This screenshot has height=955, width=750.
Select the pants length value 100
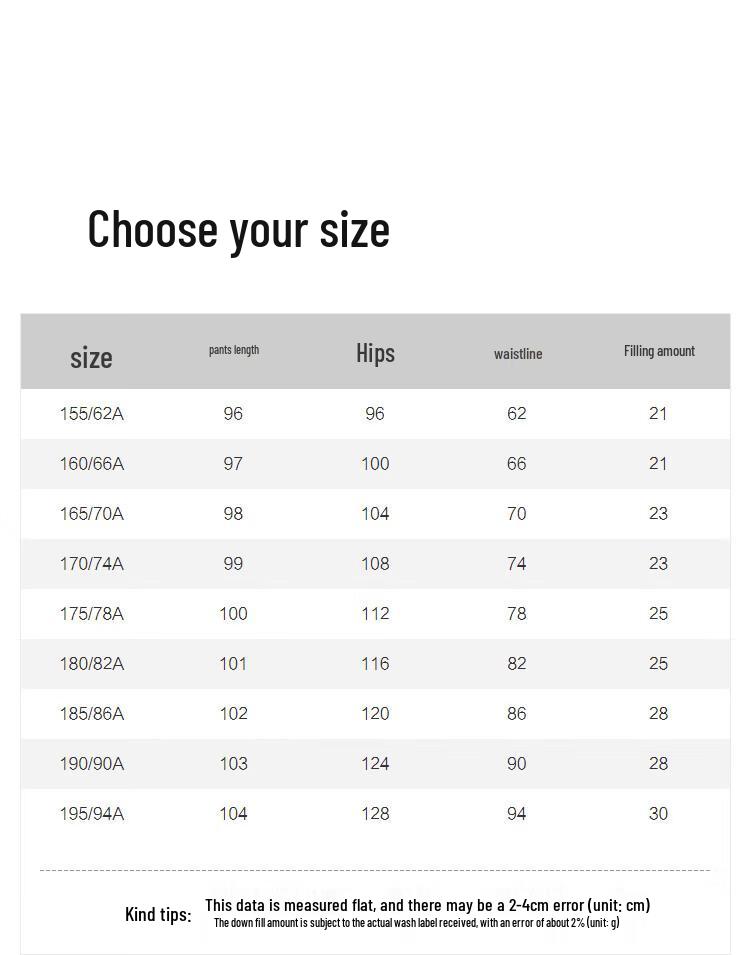(x=233, y=614)
